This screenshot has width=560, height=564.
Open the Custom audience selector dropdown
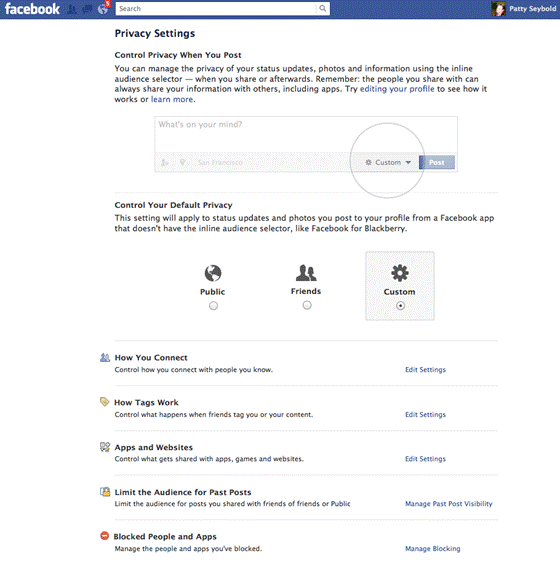(388, 163)
